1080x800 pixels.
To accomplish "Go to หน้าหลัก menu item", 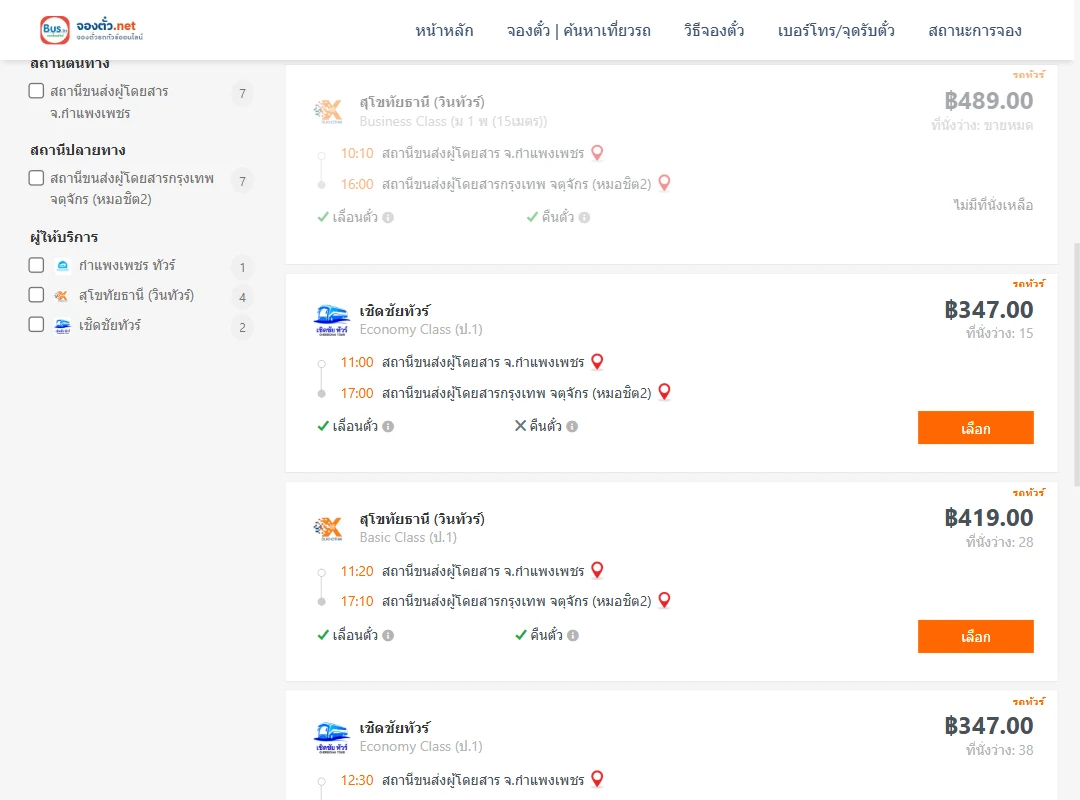I will [x=444, y=31].
